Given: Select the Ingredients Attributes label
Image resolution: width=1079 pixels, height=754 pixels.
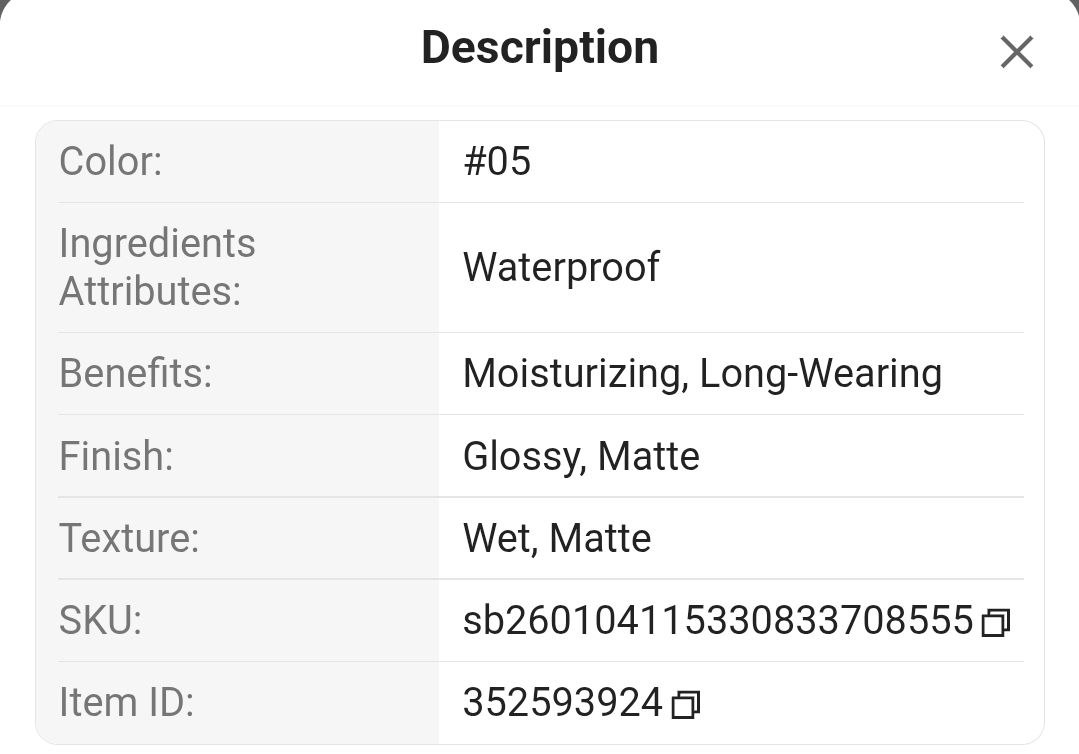Looking at the screenshot, I should pyautogui.click(x=157, y=267).
